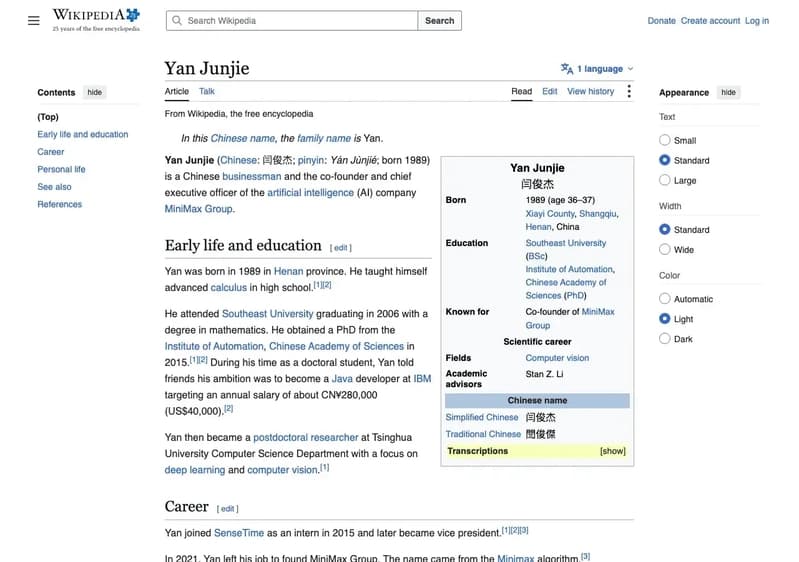Image resolution: width=799 pixels, height=562 pixels.
Task: Select Dark color mode
Action: coord(664,338)
